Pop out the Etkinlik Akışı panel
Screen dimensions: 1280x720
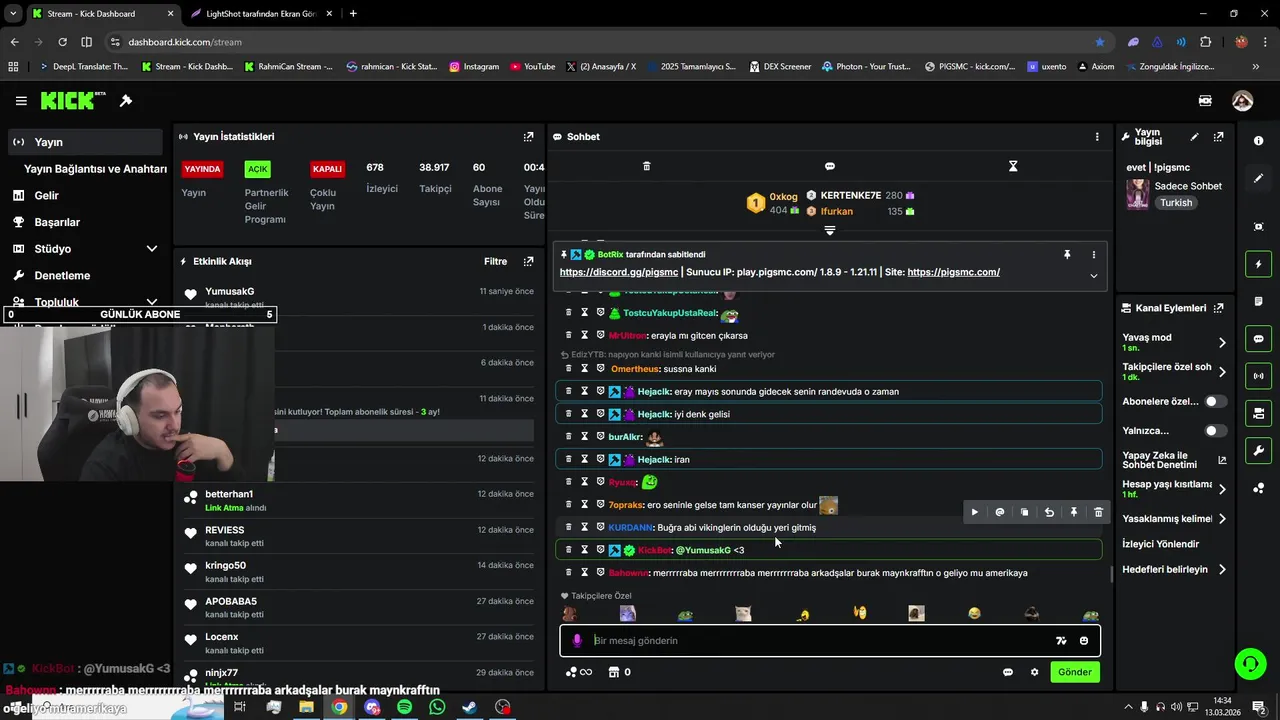[x=528, y=261]
